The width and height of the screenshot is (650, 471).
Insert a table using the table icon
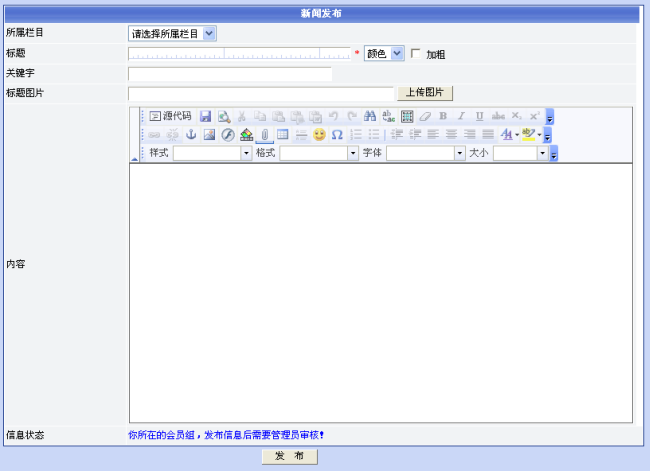coord(283,134)
